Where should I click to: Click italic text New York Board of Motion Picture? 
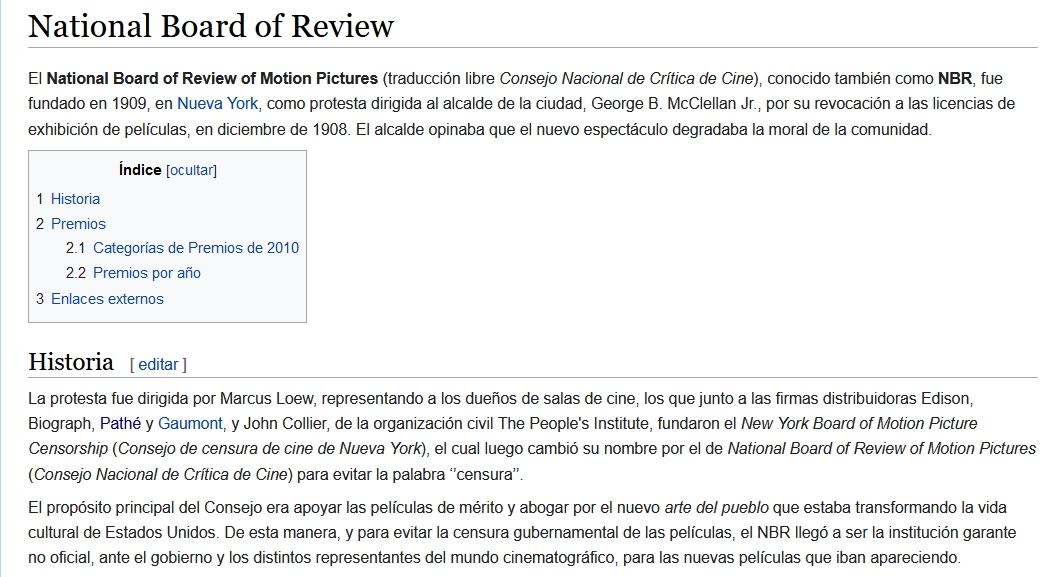click(859, 423)
